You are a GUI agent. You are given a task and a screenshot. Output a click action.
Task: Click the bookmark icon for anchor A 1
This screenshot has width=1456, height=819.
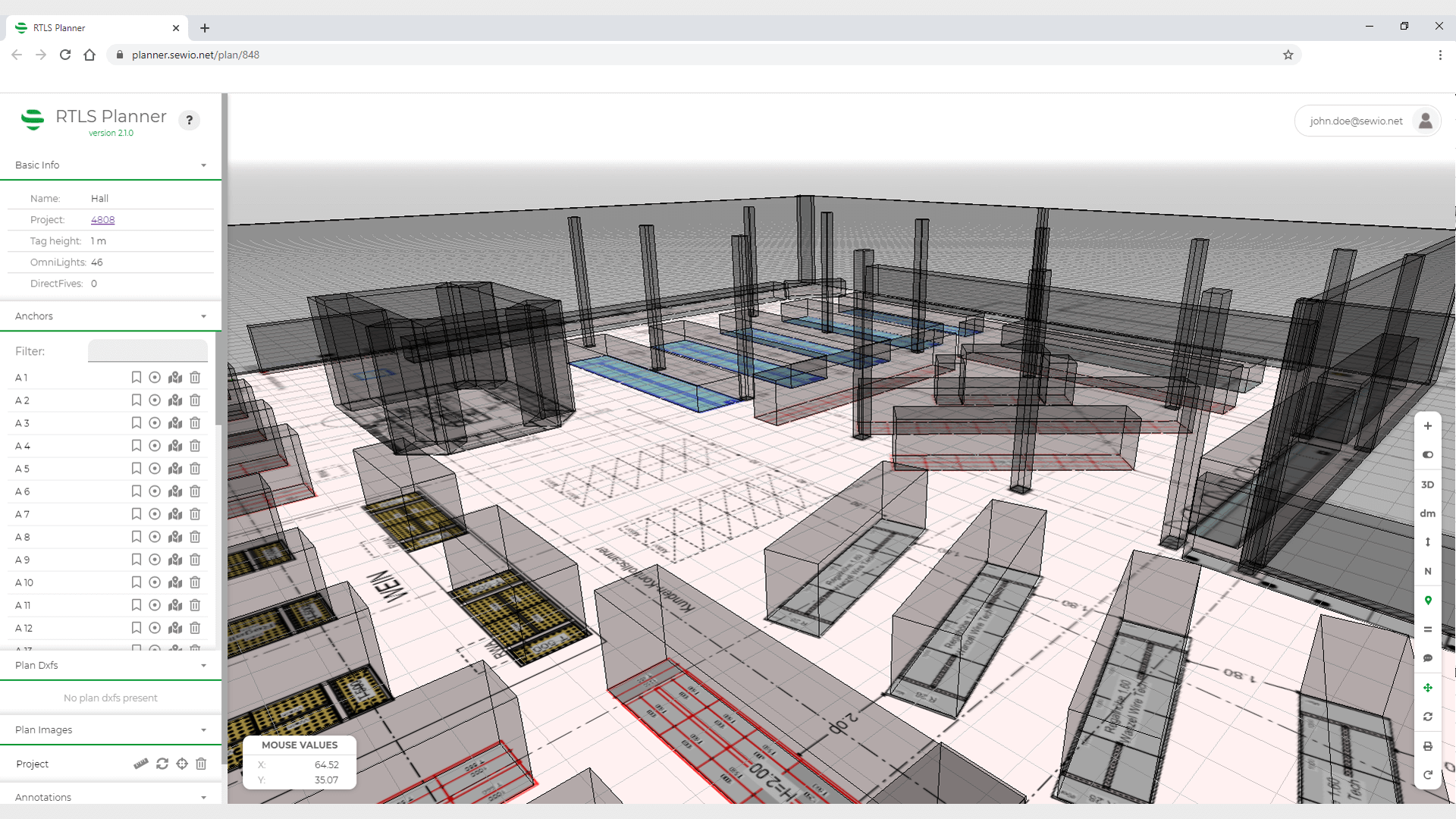[136, 377]
